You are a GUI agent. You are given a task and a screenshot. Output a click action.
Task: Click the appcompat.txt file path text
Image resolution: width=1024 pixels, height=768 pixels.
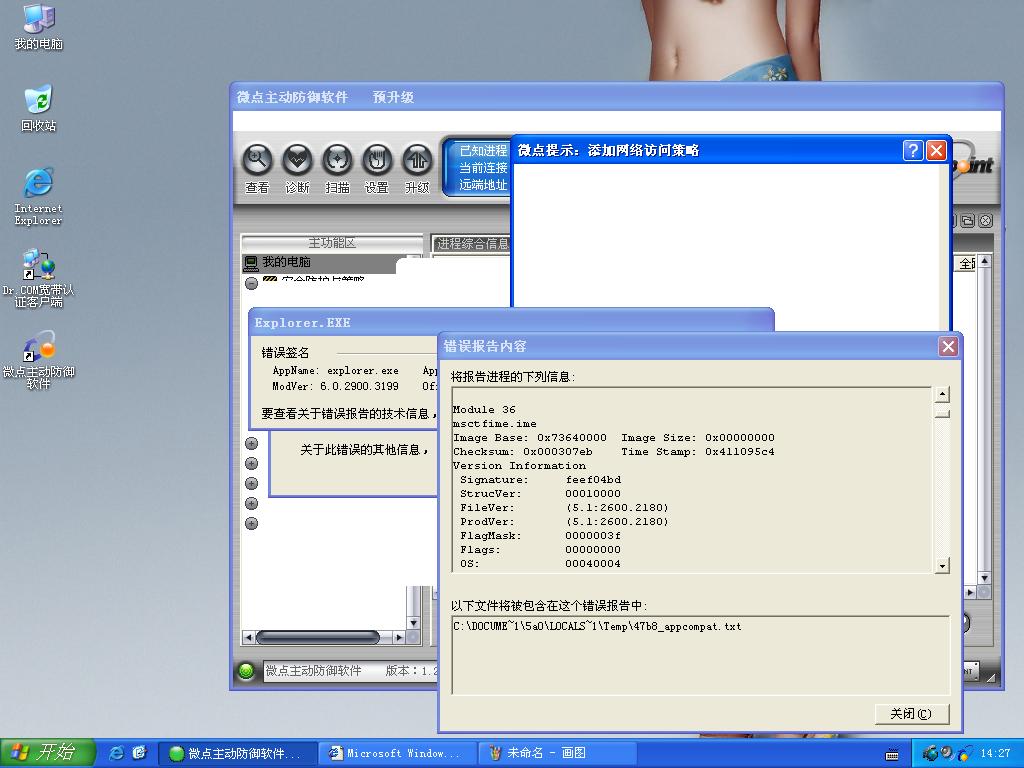[x=598, y=626]
